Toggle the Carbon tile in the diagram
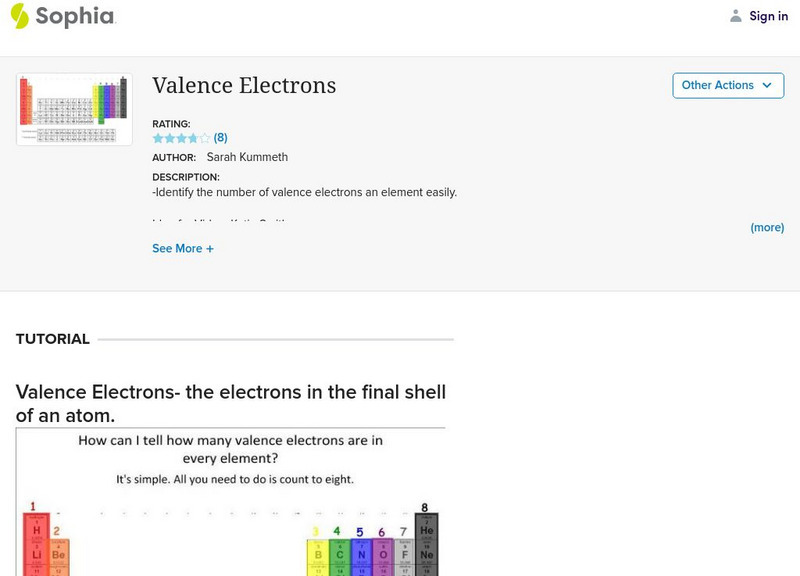800x576 pixels. click(x=339, y=554)
